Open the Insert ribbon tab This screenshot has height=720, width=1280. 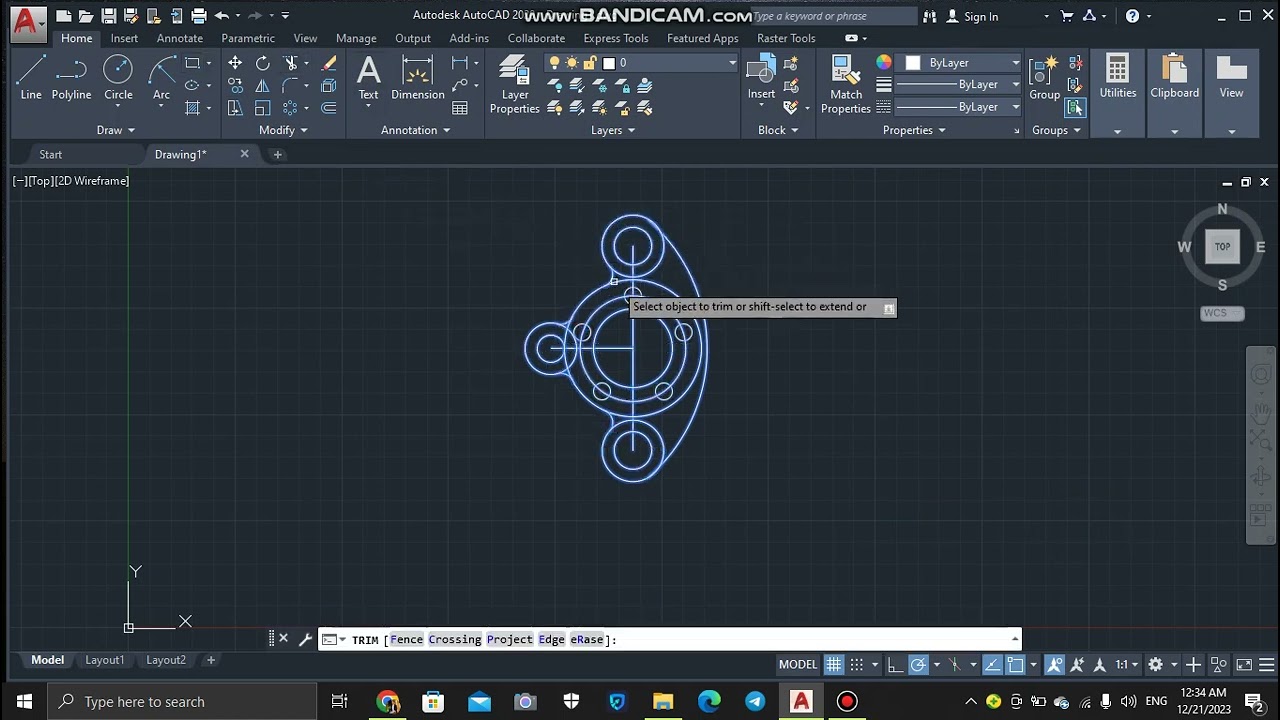(x=124, y=38)
